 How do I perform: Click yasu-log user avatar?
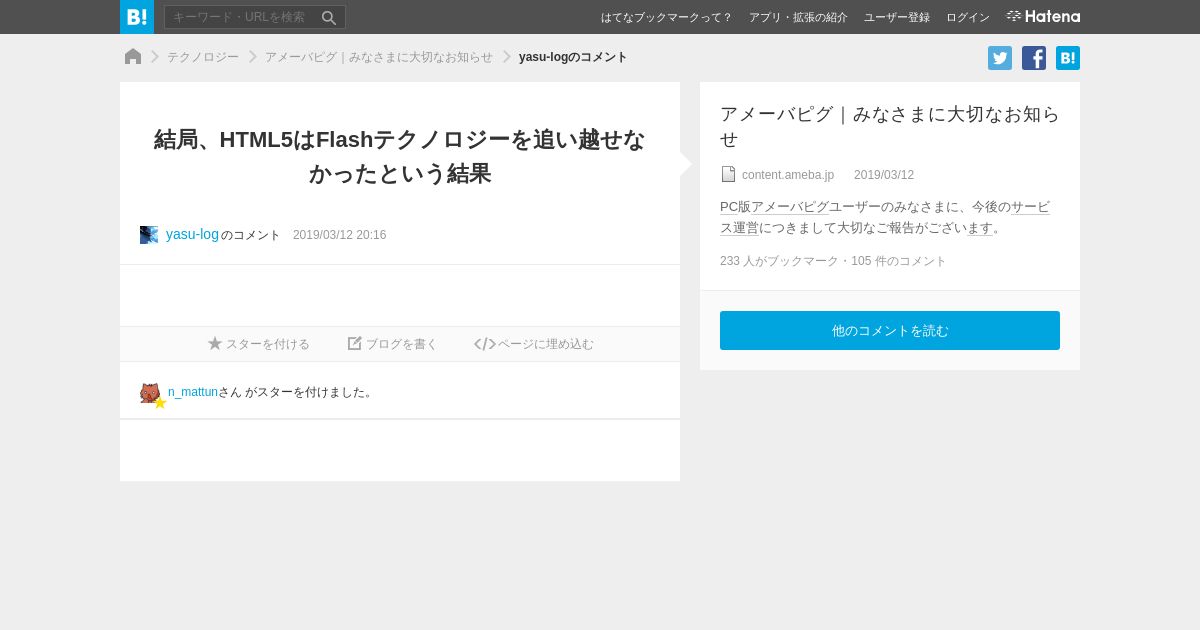[x=149, y=235]
